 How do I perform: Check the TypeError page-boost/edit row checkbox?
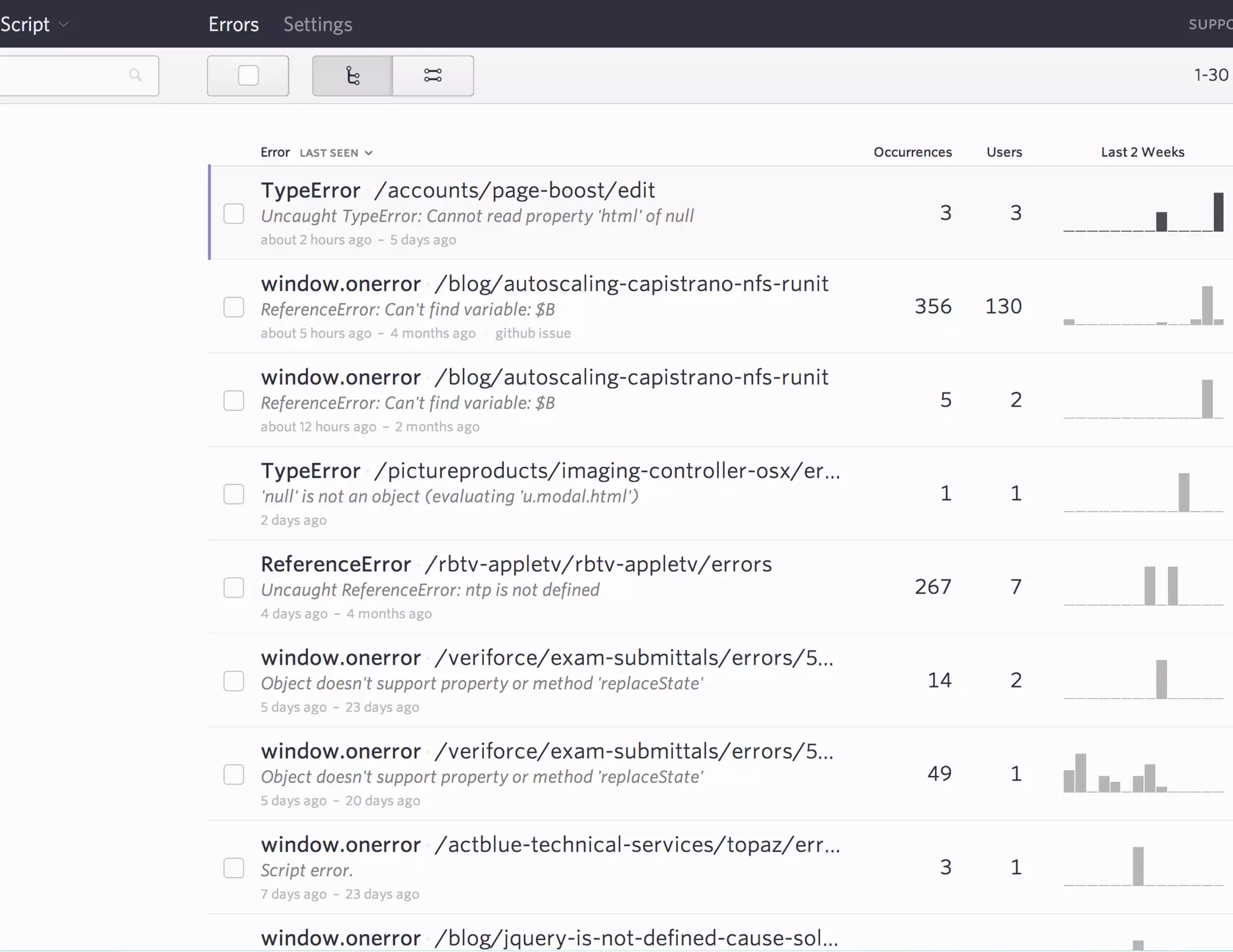pyautogui.click(x=234, y=214)
